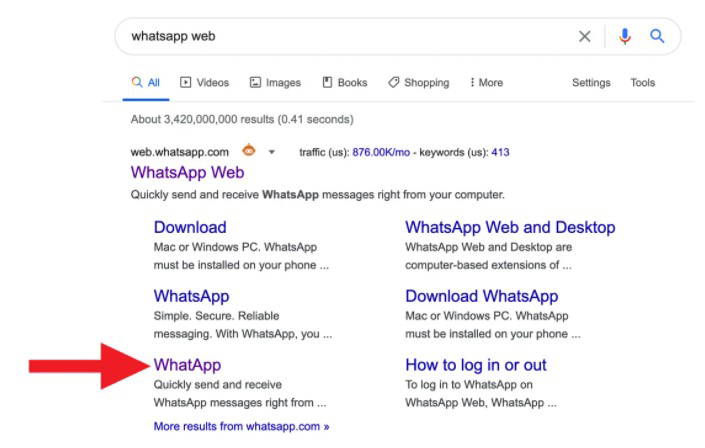Viewport: 705px width, 448px height.
Task: Clear the search box with X icon
Action: (585, 37)
